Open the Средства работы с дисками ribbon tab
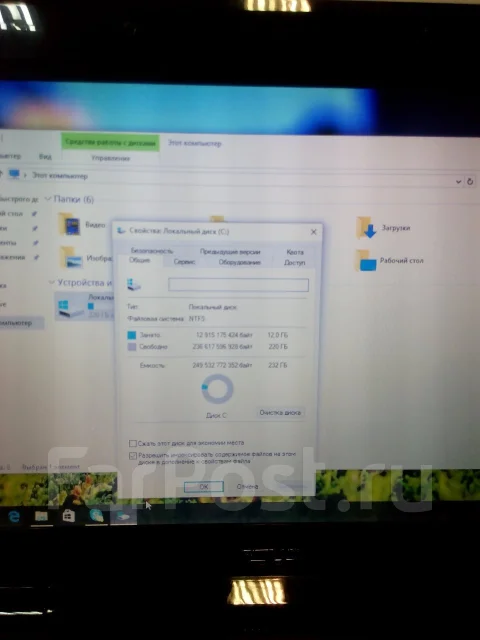 pyautogui.click(x=110, y=142)
